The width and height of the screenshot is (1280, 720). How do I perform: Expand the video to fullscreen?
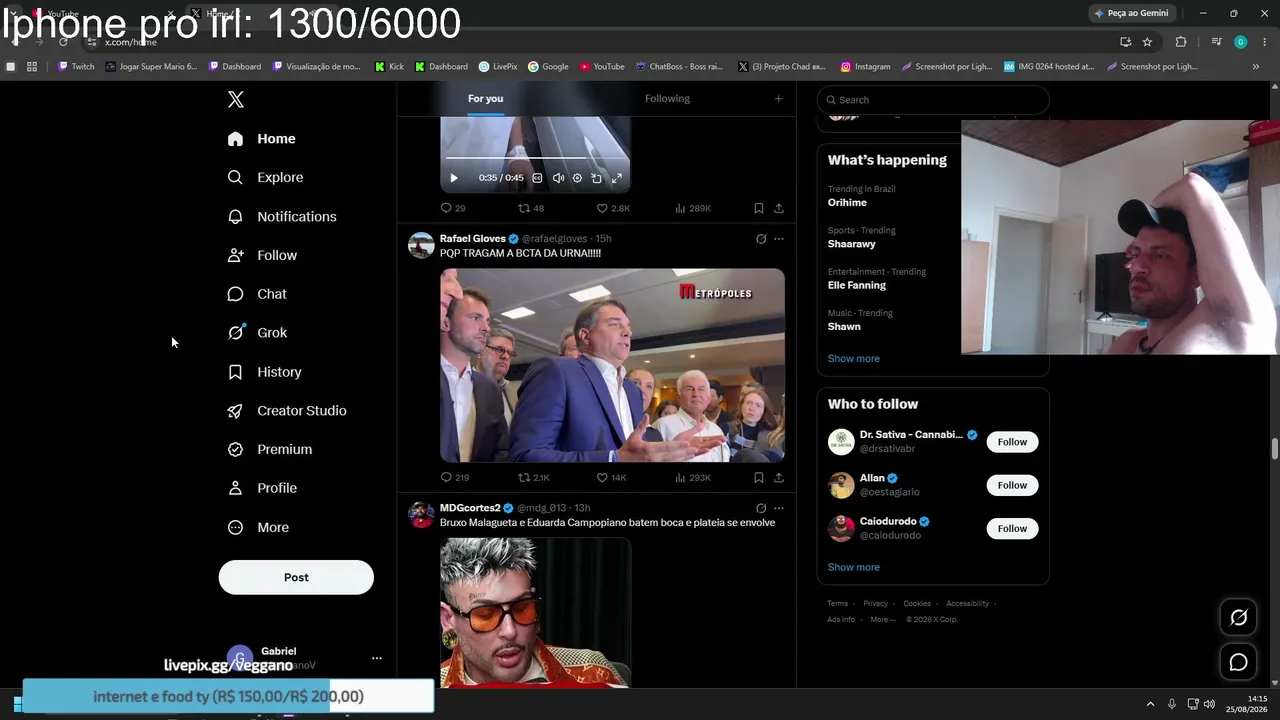point(616,178)
